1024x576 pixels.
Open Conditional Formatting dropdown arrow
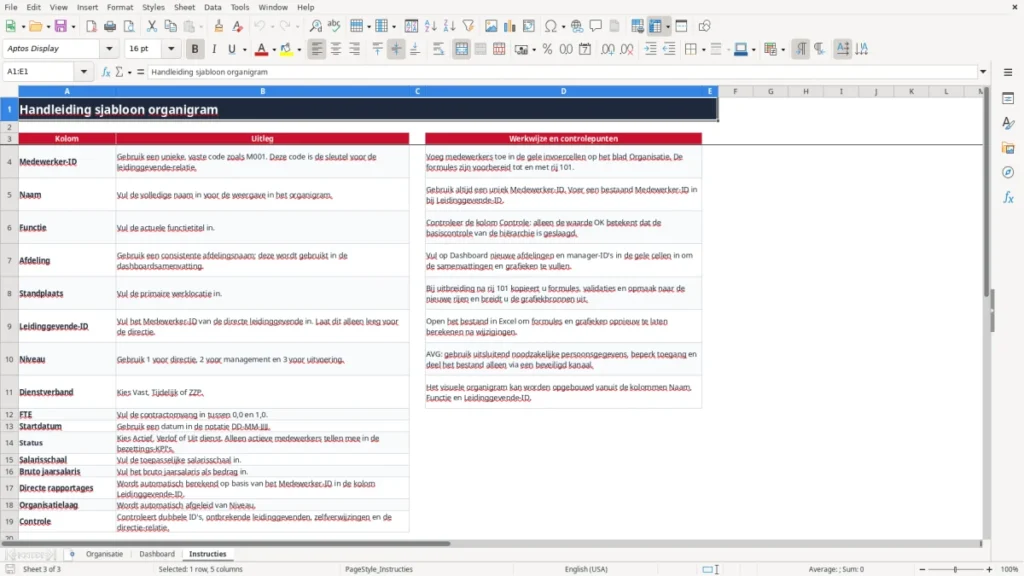tap(783, 50)
